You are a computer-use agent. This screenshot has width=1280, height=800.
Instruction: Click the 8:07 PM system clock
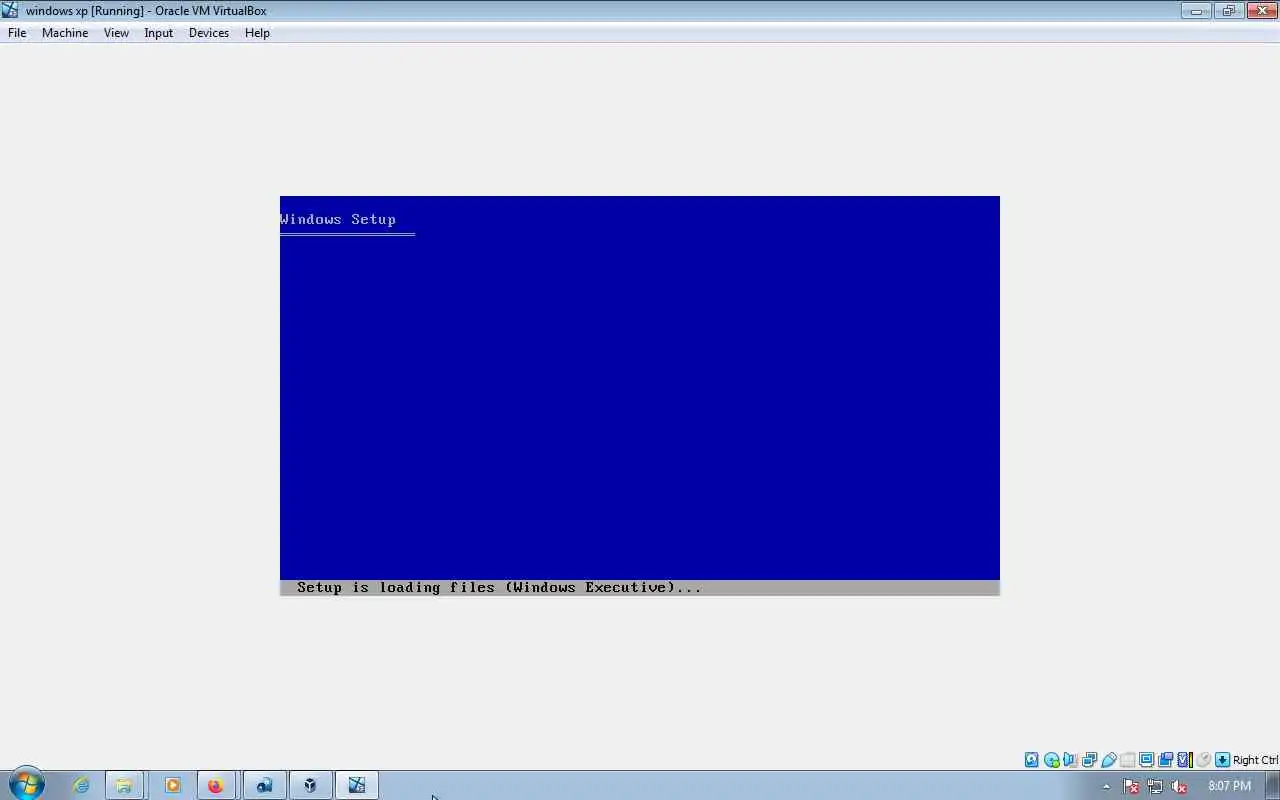tap(1229, 786)
